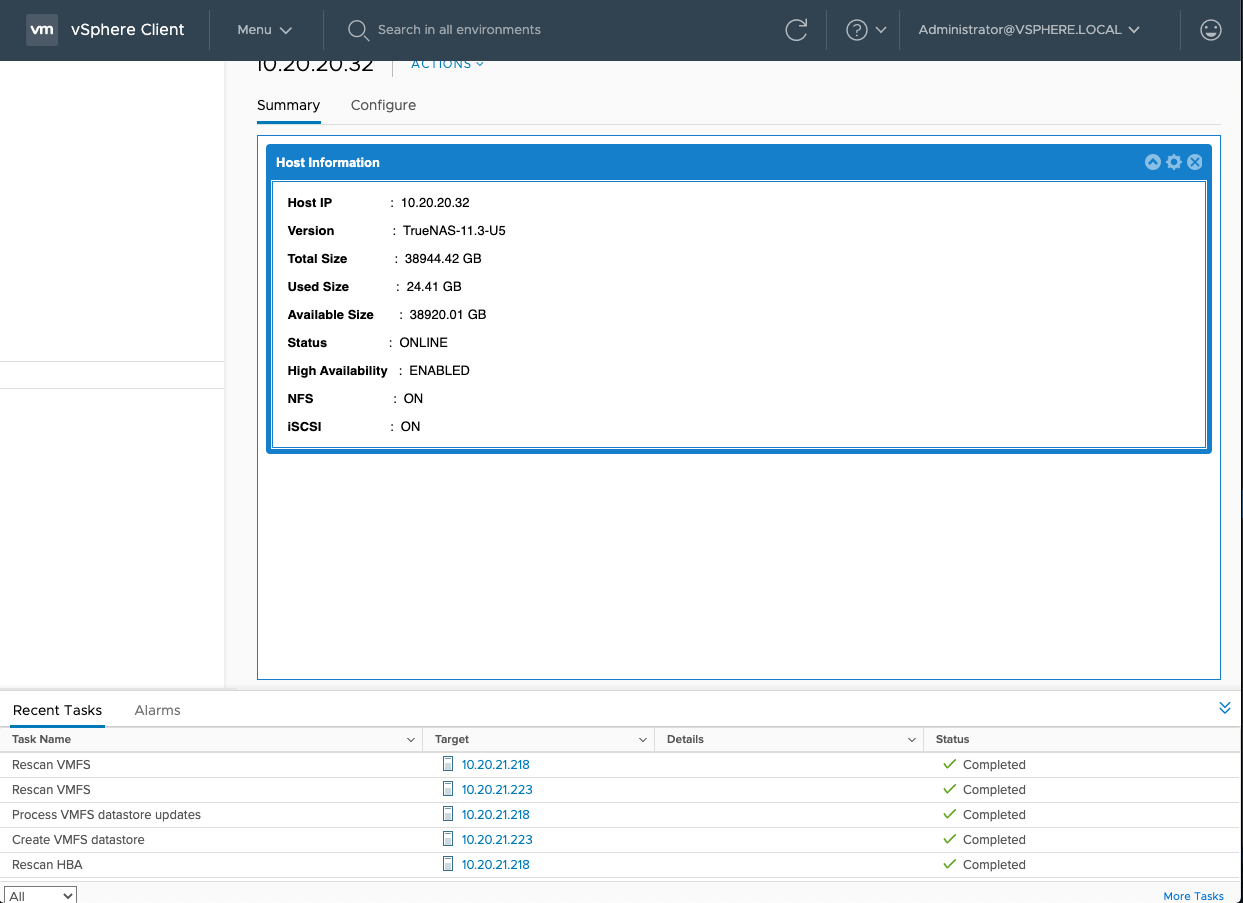
Task: Click the smiley feedback icon
Action: [x=1210, y=30]
